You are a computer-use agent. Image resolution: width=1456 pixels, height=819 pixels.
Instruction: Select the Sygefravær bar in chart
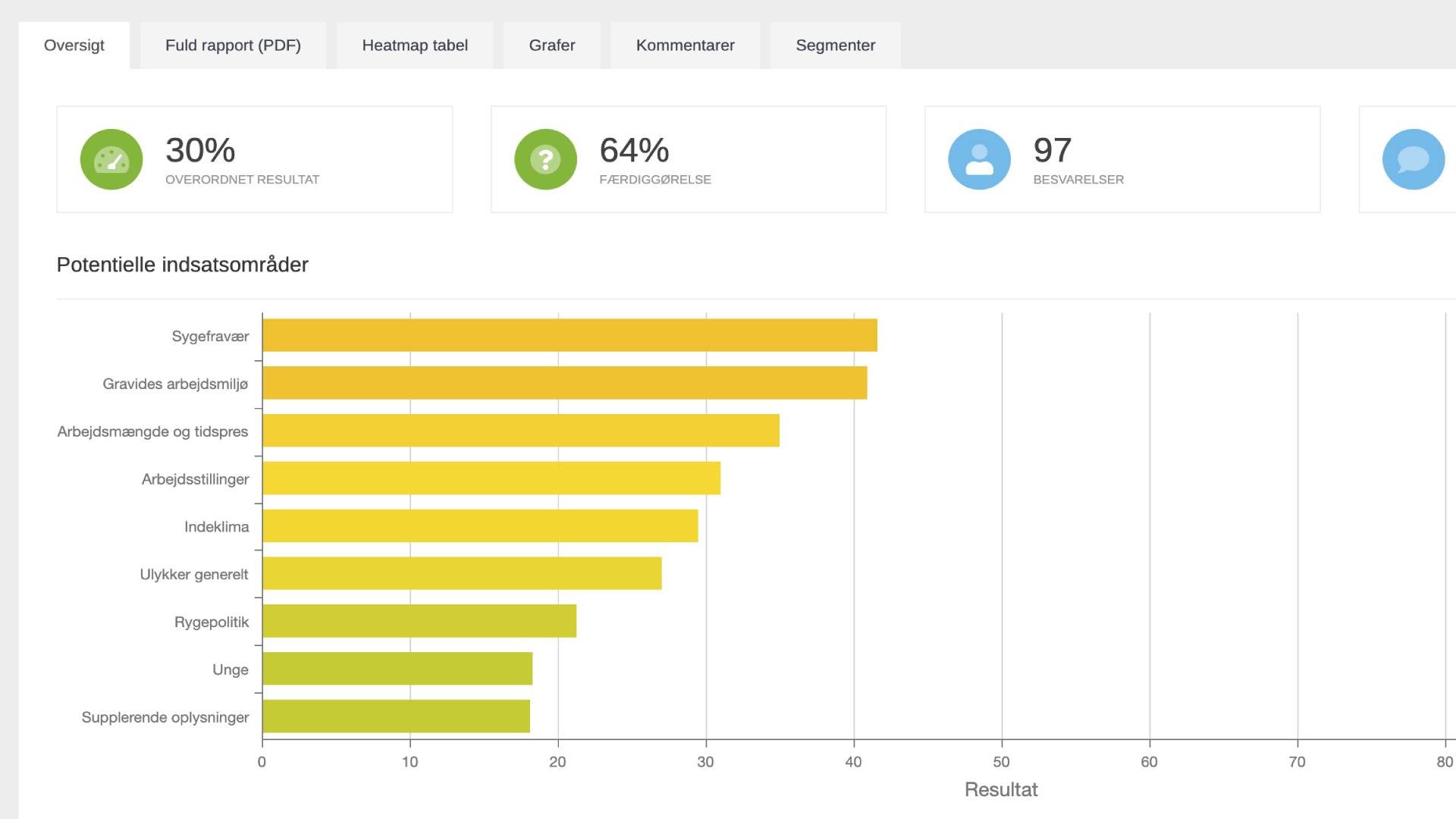click(x=570, y=335)
